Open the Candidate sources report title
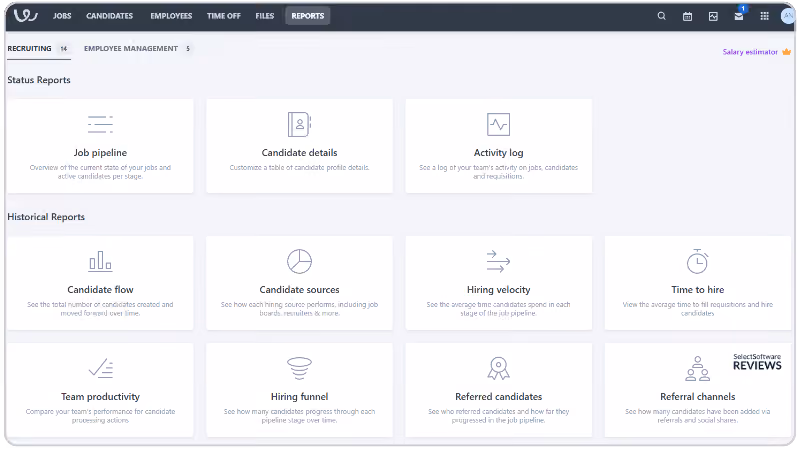Image resolution: width=800 pixels, height=450 pixels. [299, 289]
